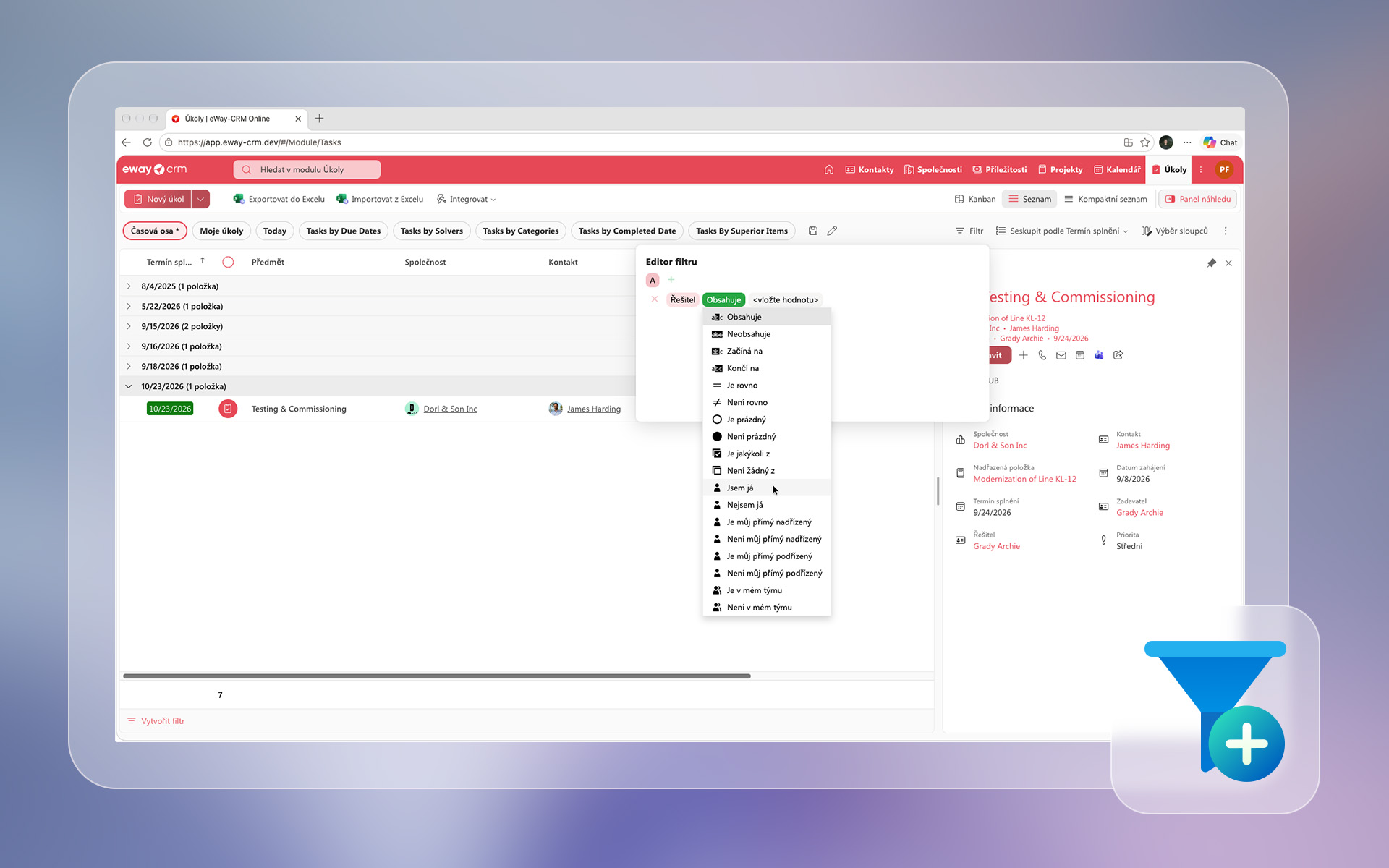Add a new filter condition with the plus icon
The height and width of the screenshot is (868, 1389).
[671, 280]
